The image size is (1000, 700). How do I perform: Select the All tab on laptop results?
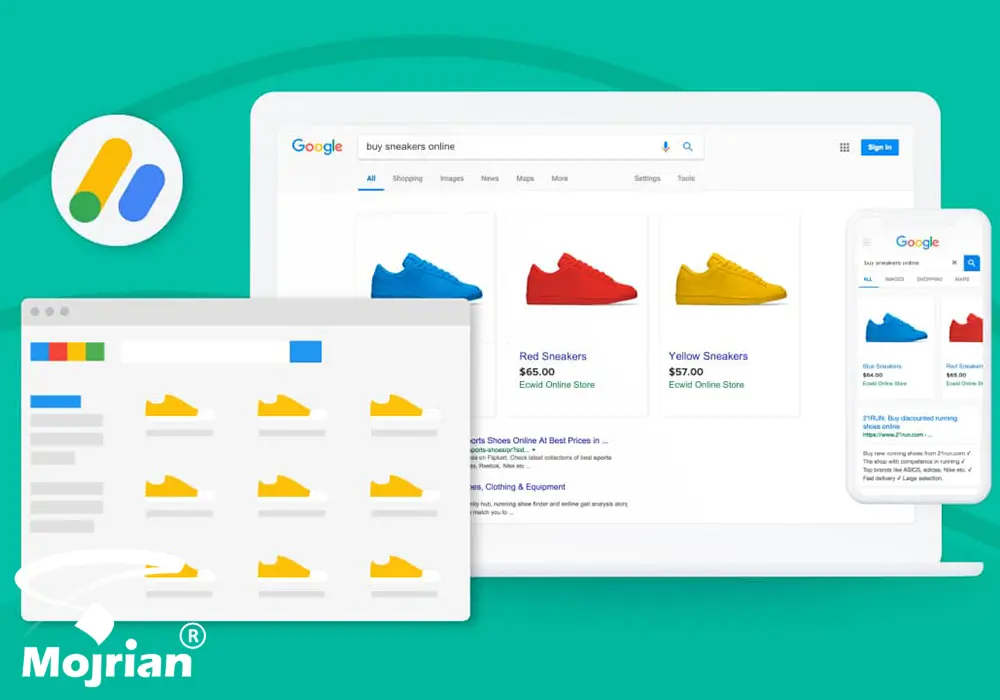coord(371,179)
